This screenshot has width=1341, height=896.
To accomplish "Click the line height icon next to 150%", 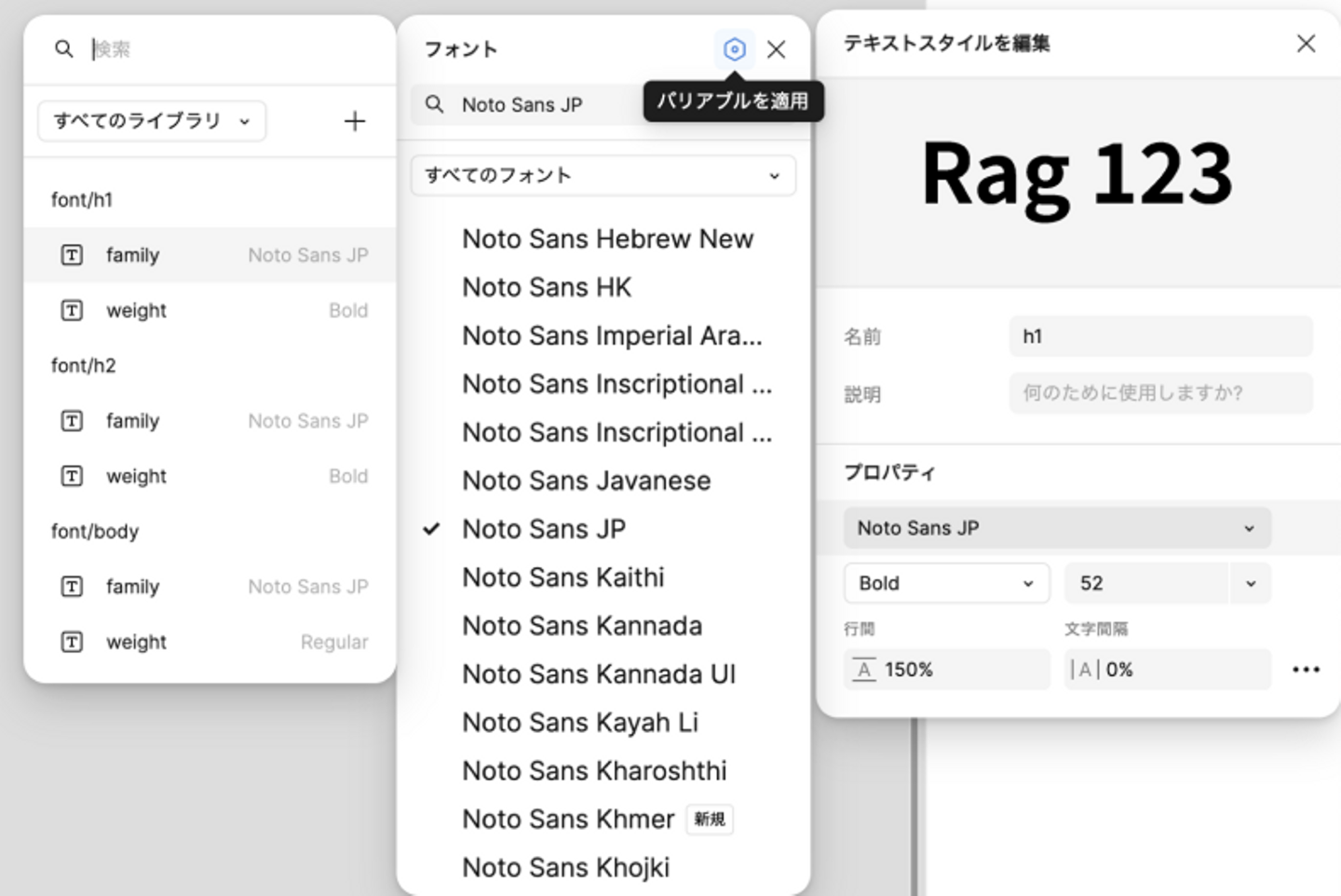I will [x=864, y=670].
